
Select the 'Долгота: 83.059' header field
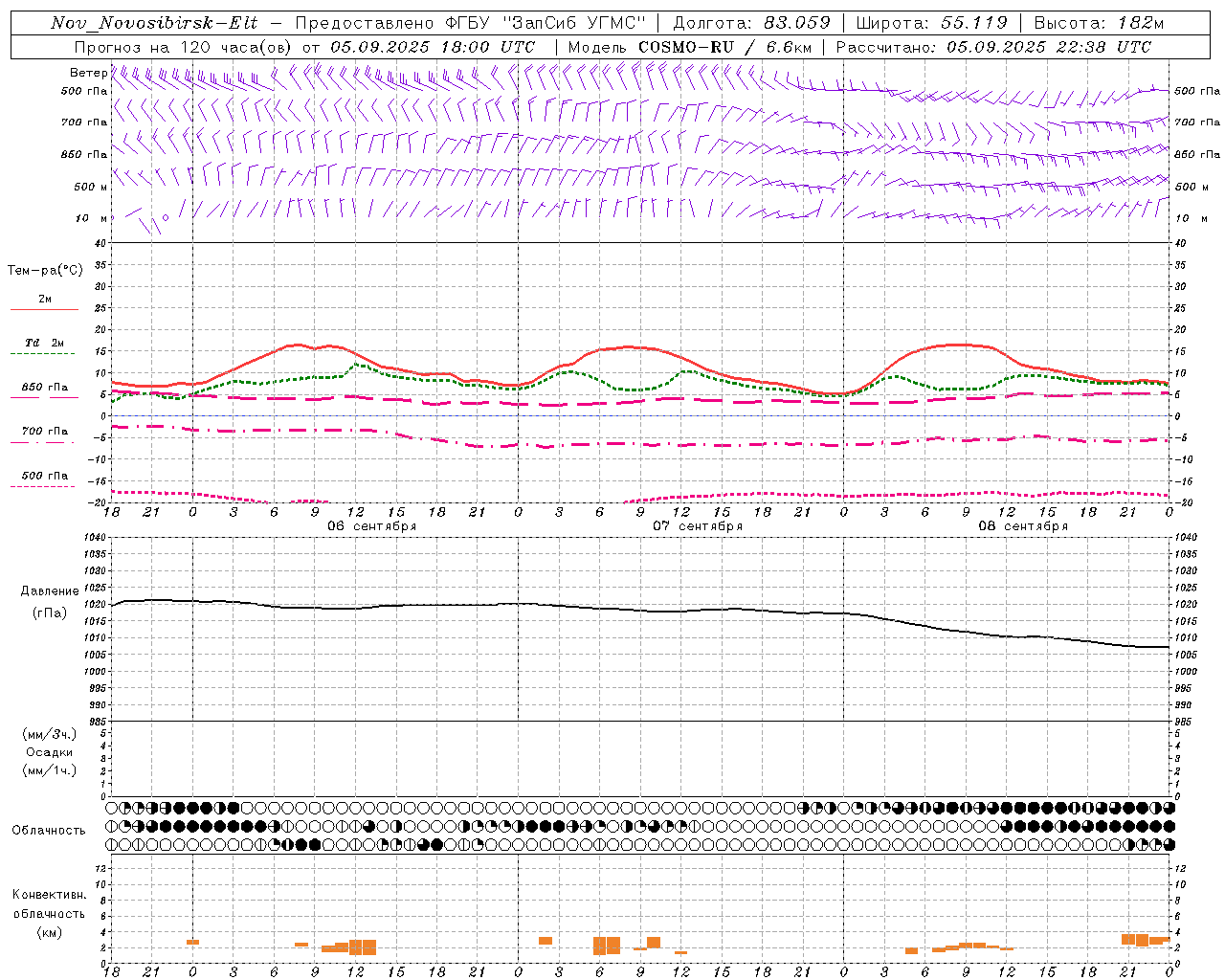[x=751, y=23]
